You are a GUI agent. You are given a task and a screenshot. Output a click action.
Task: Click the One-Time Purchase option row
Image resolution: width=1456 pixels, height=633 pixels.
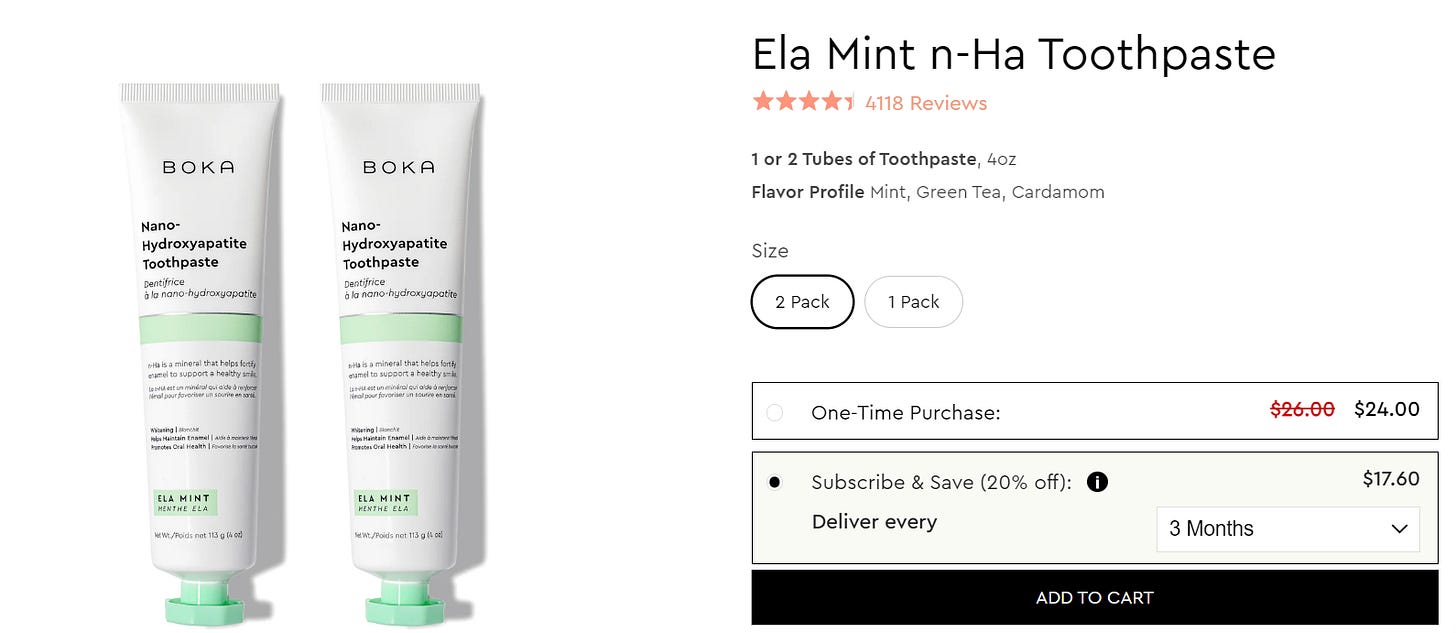coord(1095,411)
